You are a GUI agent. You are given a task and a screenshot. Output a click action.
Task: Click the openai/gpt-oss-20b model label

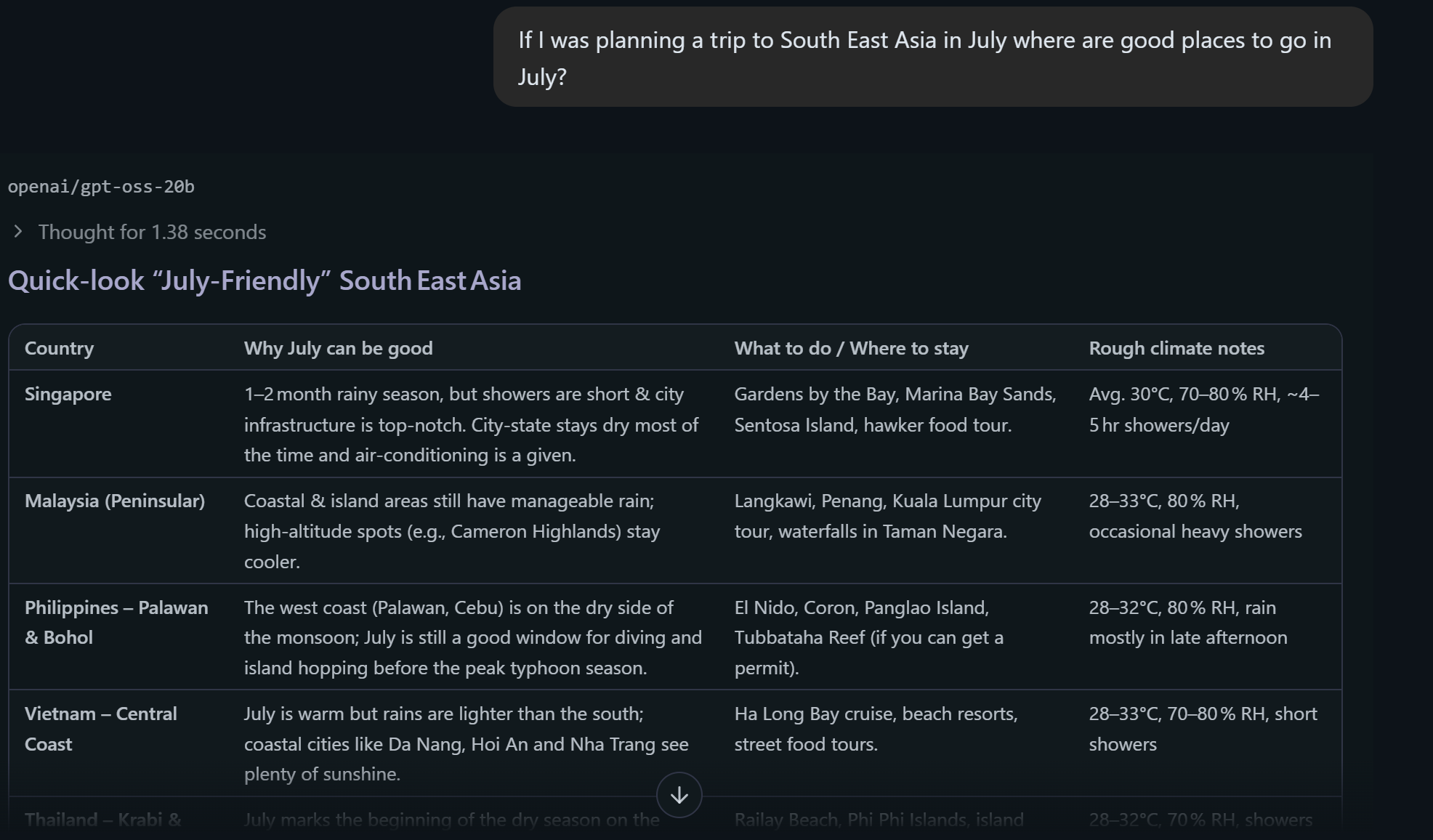pyautogui.click(x=101, y=187)
